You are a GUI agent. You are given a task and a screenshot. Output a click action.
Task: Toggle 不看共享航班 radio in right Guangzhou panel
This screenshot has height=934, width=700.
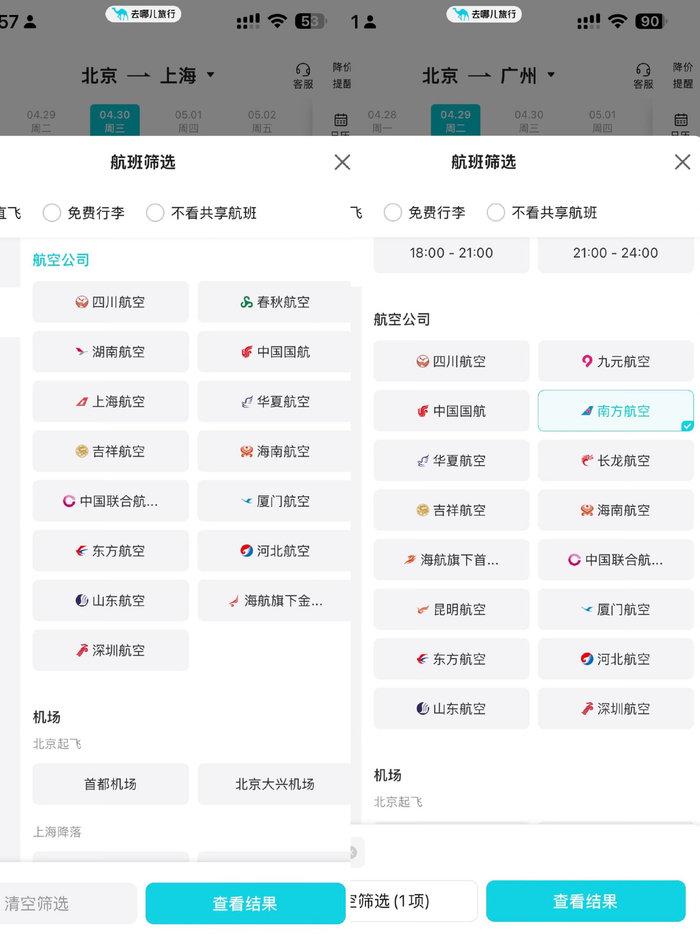coord(496,213)
